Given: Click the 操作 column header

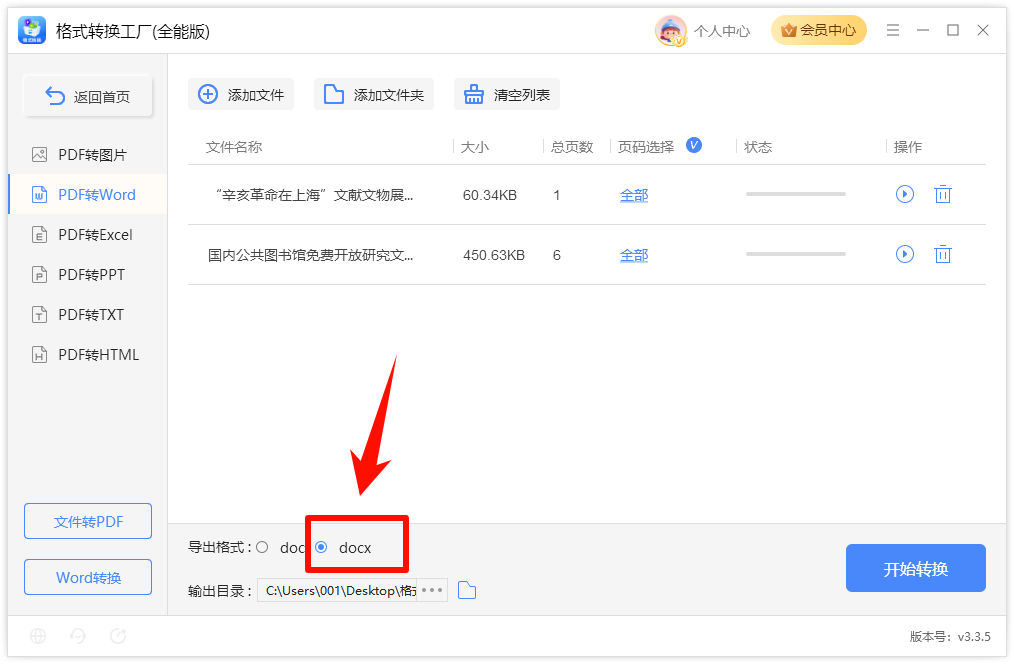Looking at the screenshot, I should tap(908, 147).
